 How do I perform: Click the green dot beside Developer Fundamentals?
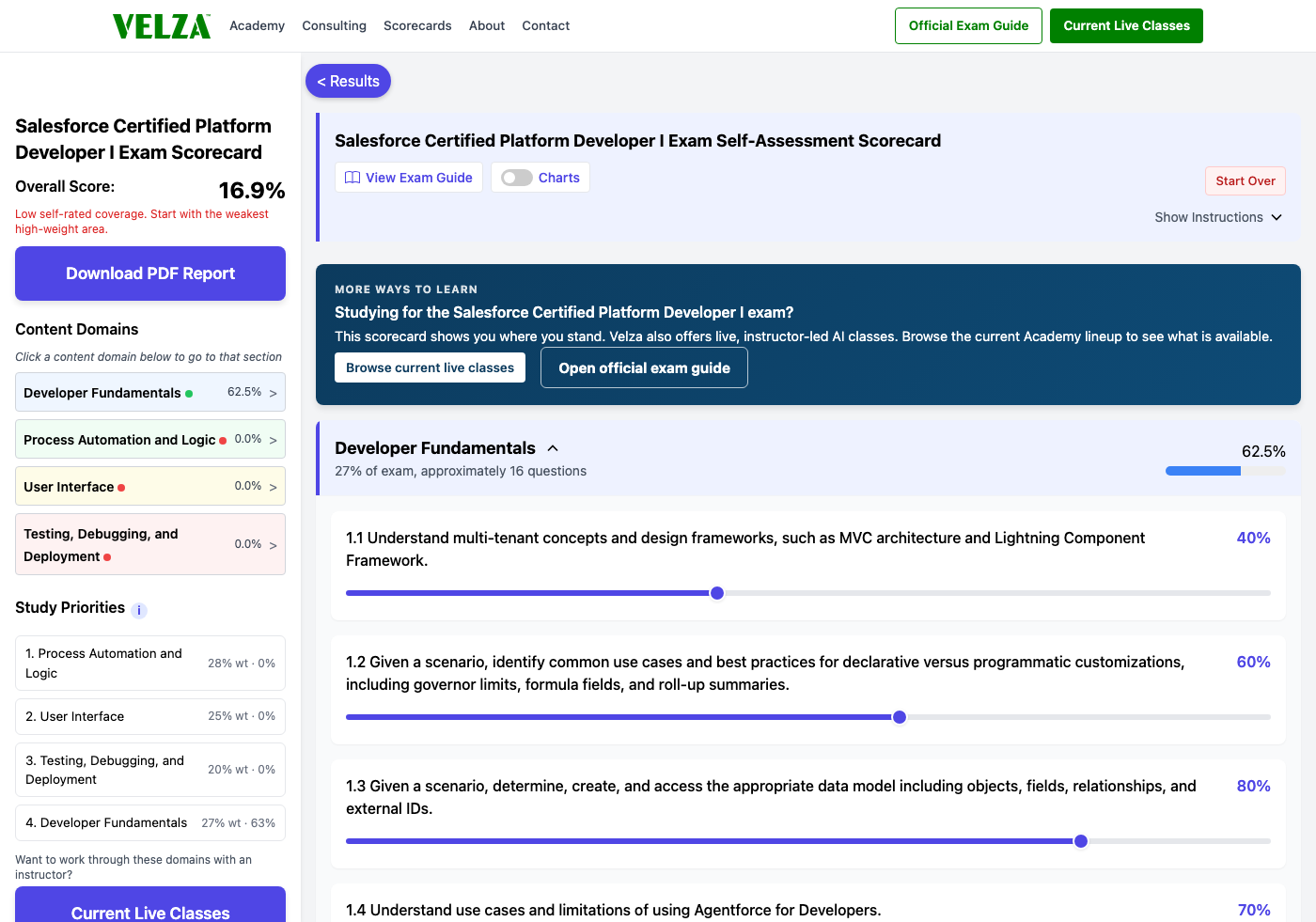(x=189, y=394)
